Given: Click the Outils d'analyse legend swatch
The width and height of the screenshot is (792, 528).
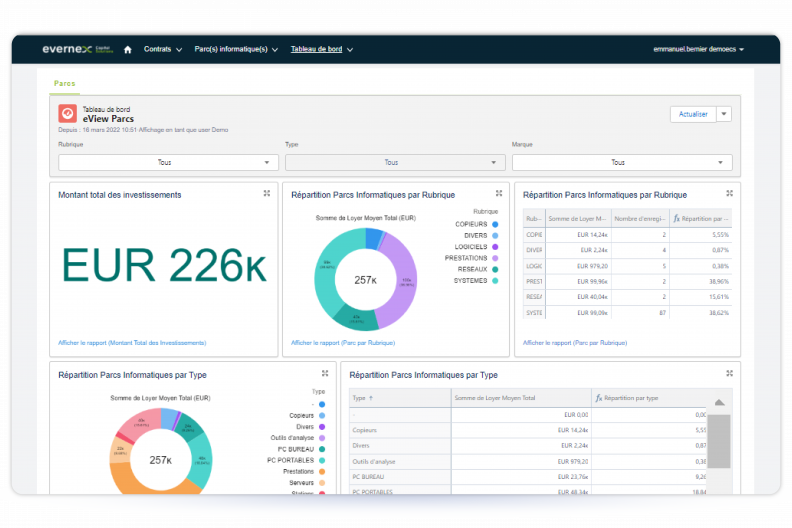Looking at the screenshot, I should pos(322,438).
